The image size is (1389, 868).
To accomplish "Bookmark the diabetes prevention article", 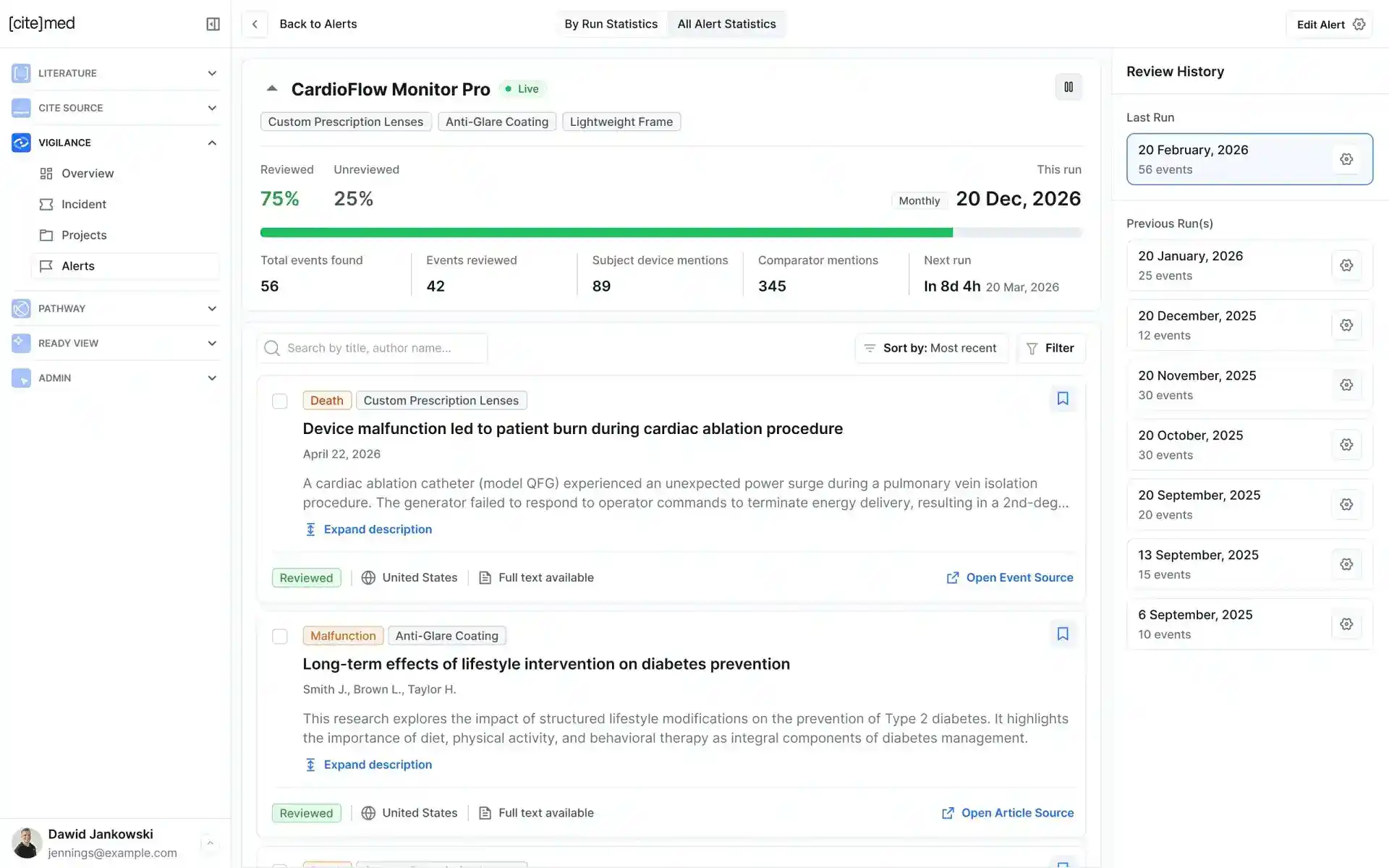I will point(1063,634).
